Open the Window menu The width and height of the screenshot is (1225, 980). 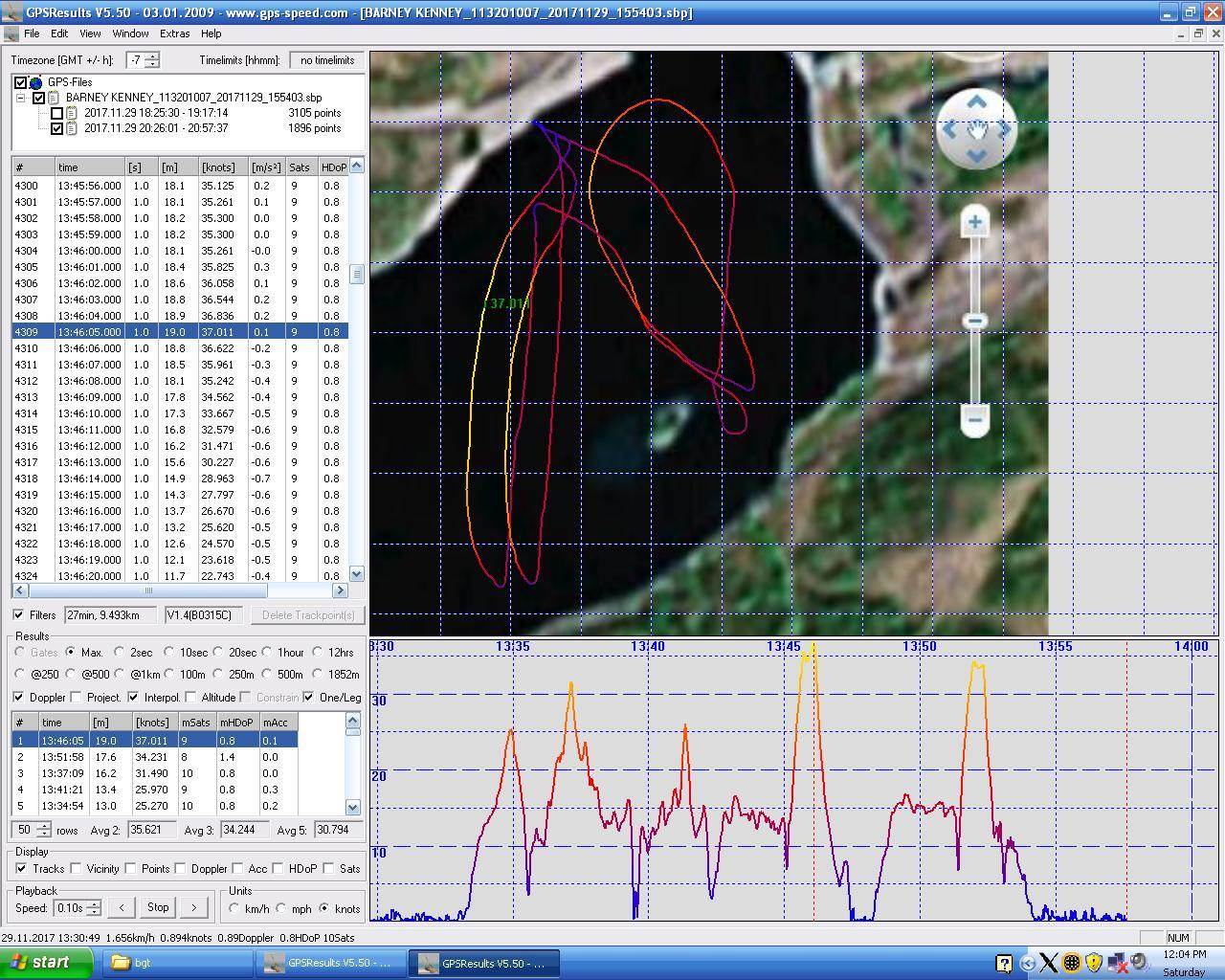click(x=130, y=33)
